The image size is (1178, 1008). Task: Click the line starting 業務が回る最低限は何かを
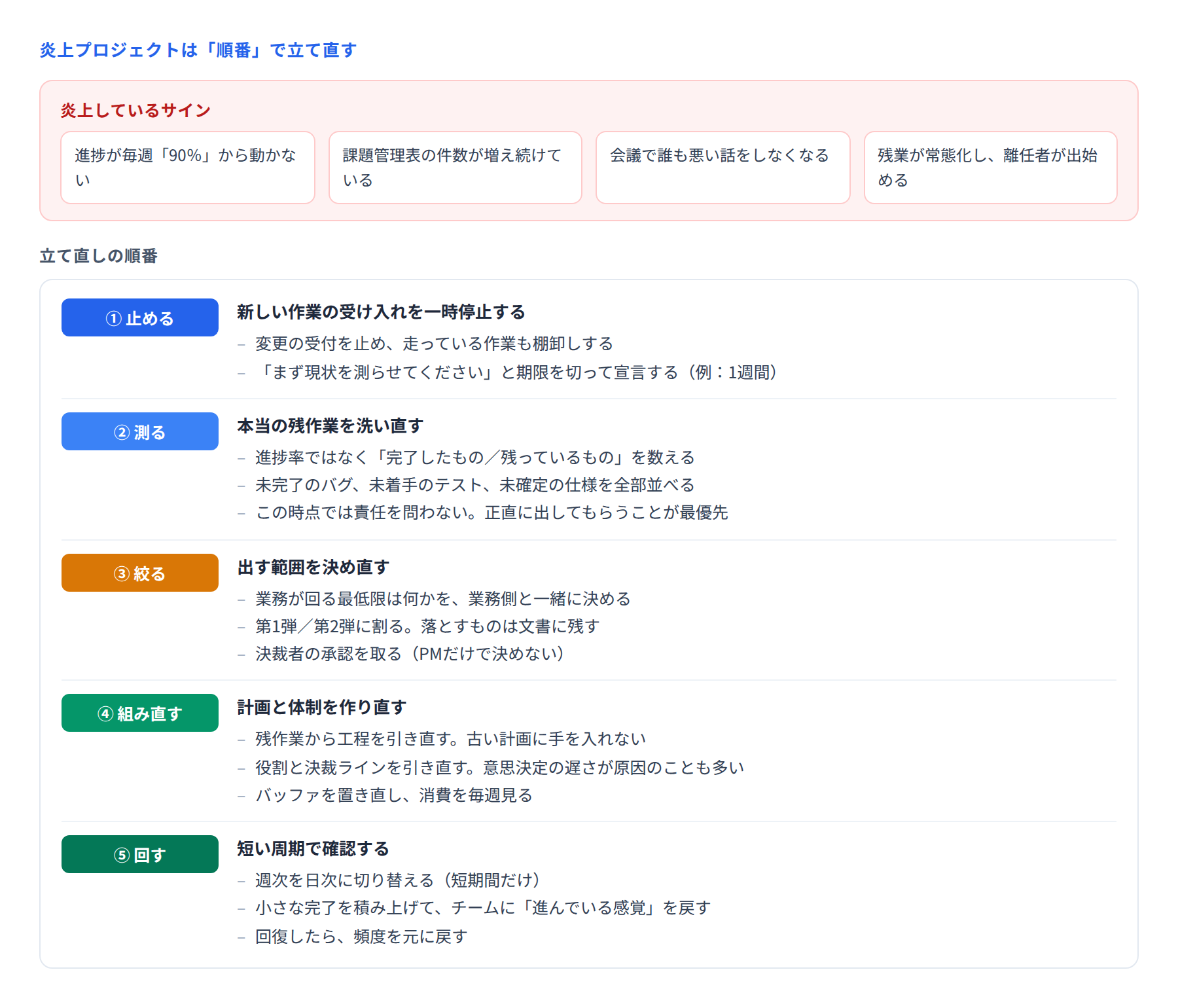pos(443,598)
